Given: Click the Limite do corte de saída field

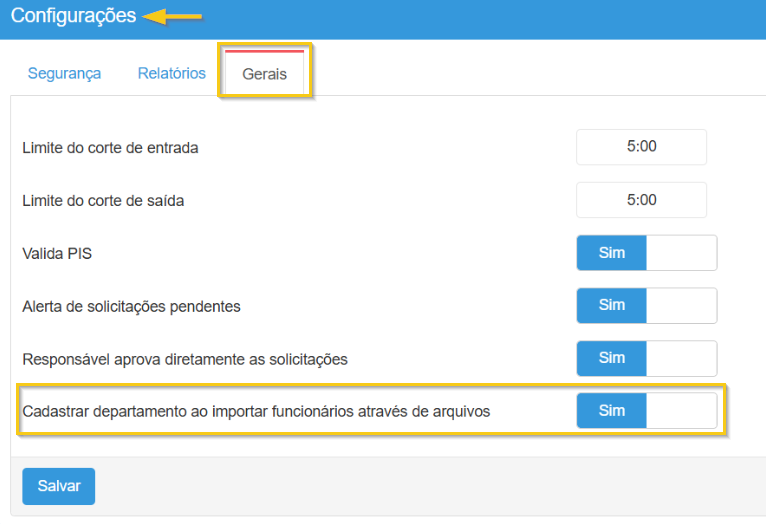Looking at the screenshot, I should 641,200.
